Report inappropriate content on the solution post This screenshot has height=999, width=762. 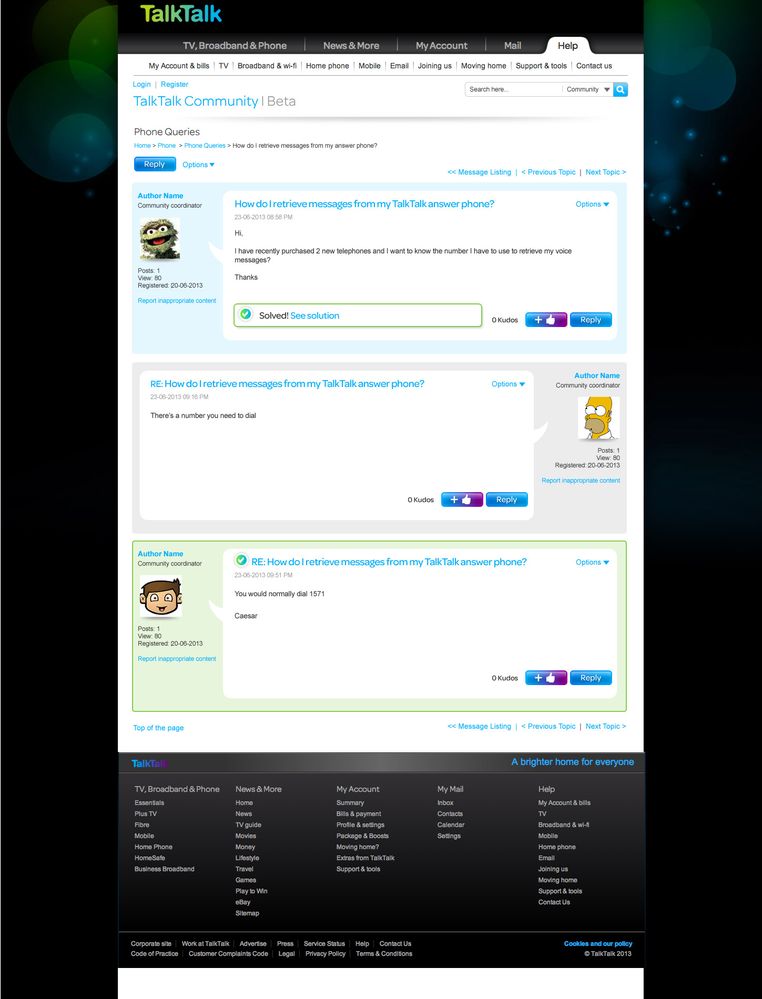(x=176, y=659)
